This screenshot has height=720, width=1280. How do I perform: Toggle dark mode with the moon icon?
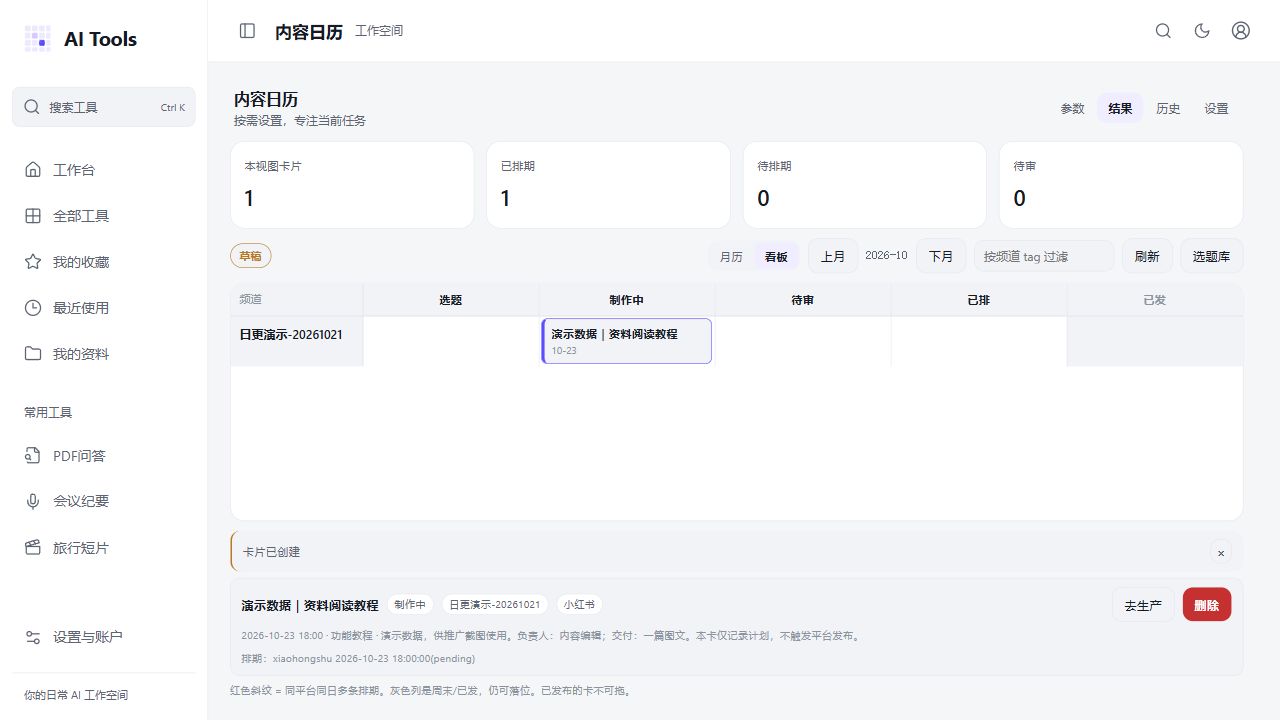pyautogui.click(x=1202, y=31)
